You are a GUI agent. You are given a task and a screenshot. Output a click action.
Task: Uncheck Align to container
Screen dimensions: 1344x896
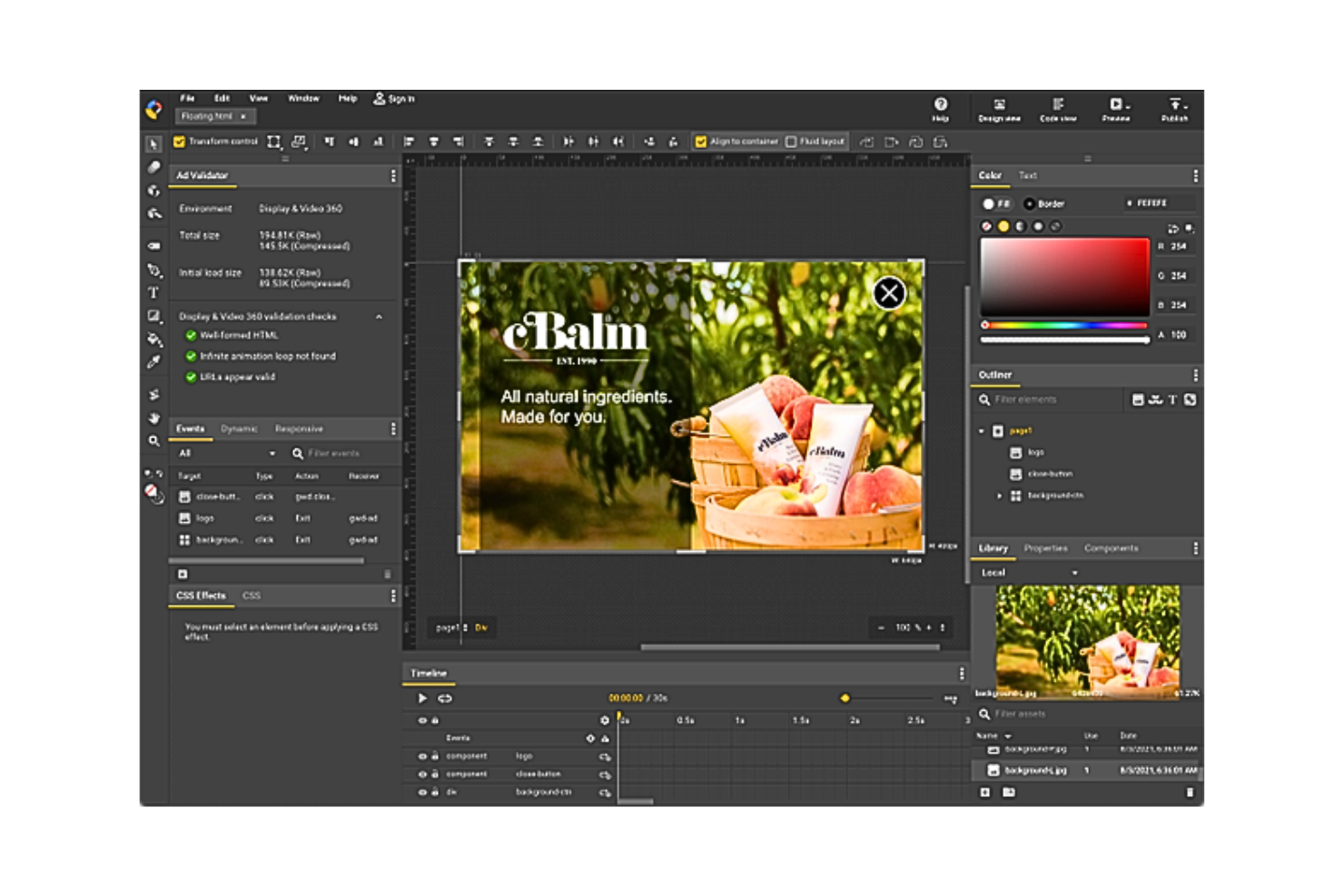click(x=700, y=142)
